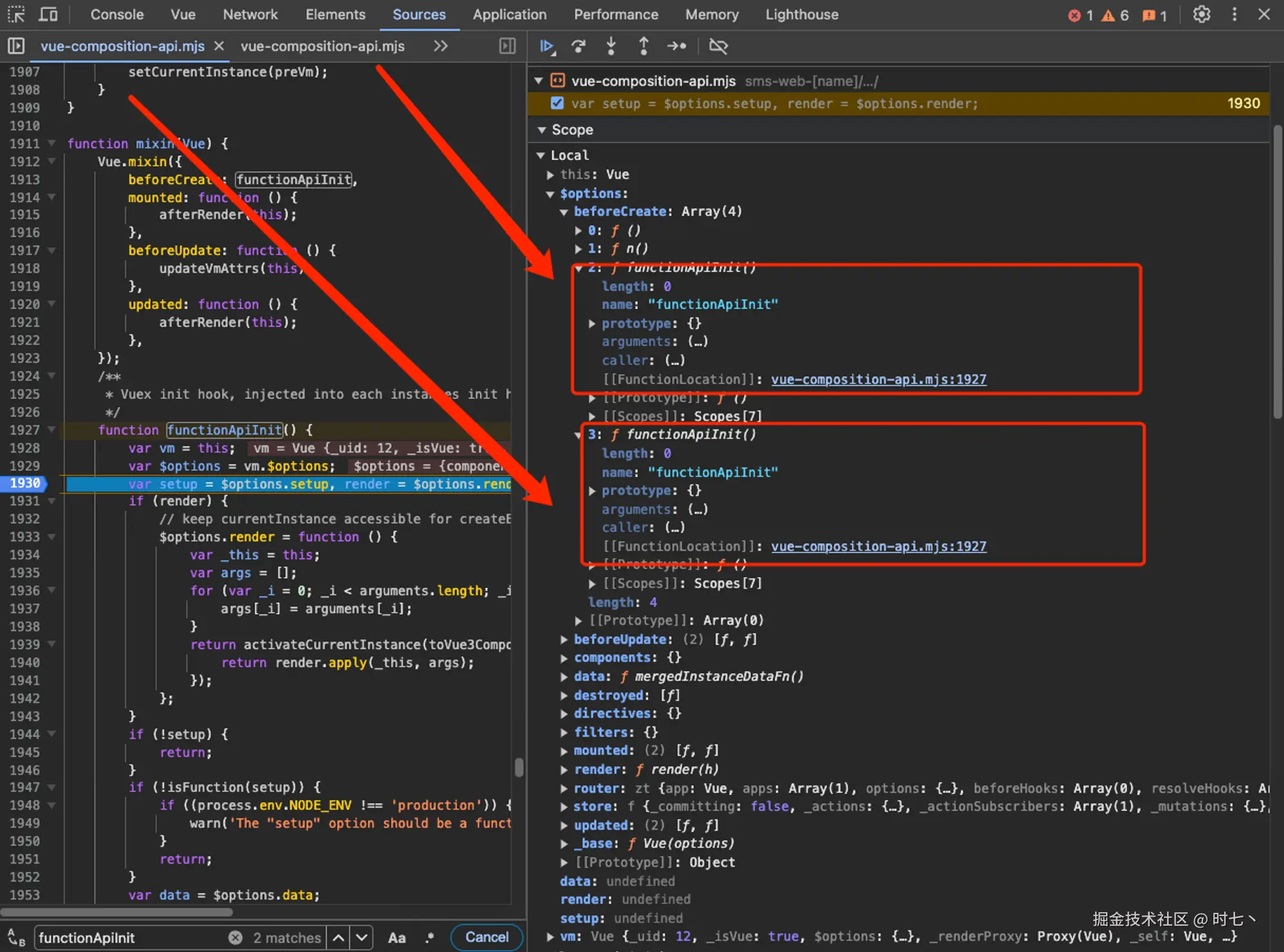Screen dimensions: 1284x952
Task: Open the Lighthouse tab
Action: pyautogui.click(x=801, y=15)
